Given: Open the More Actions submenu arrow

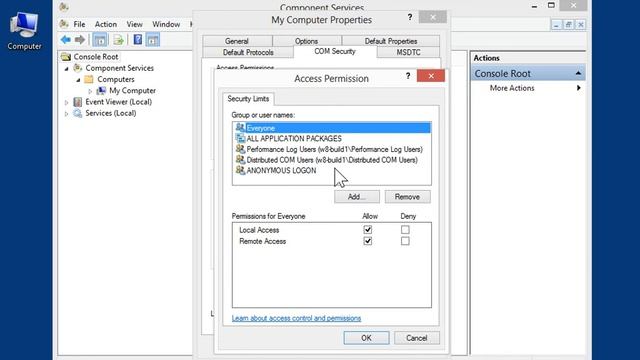Looking at the screenshot, I should [x=578, y=88].
